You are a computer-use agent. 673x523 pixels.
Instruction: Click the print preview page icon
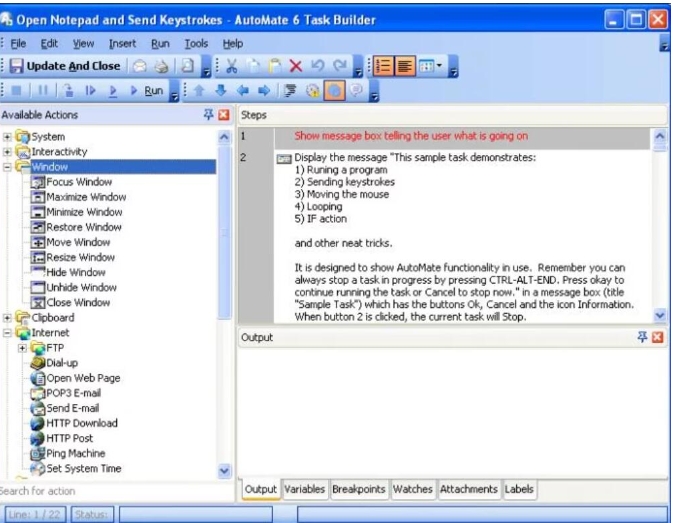click(x=188, y=66)
